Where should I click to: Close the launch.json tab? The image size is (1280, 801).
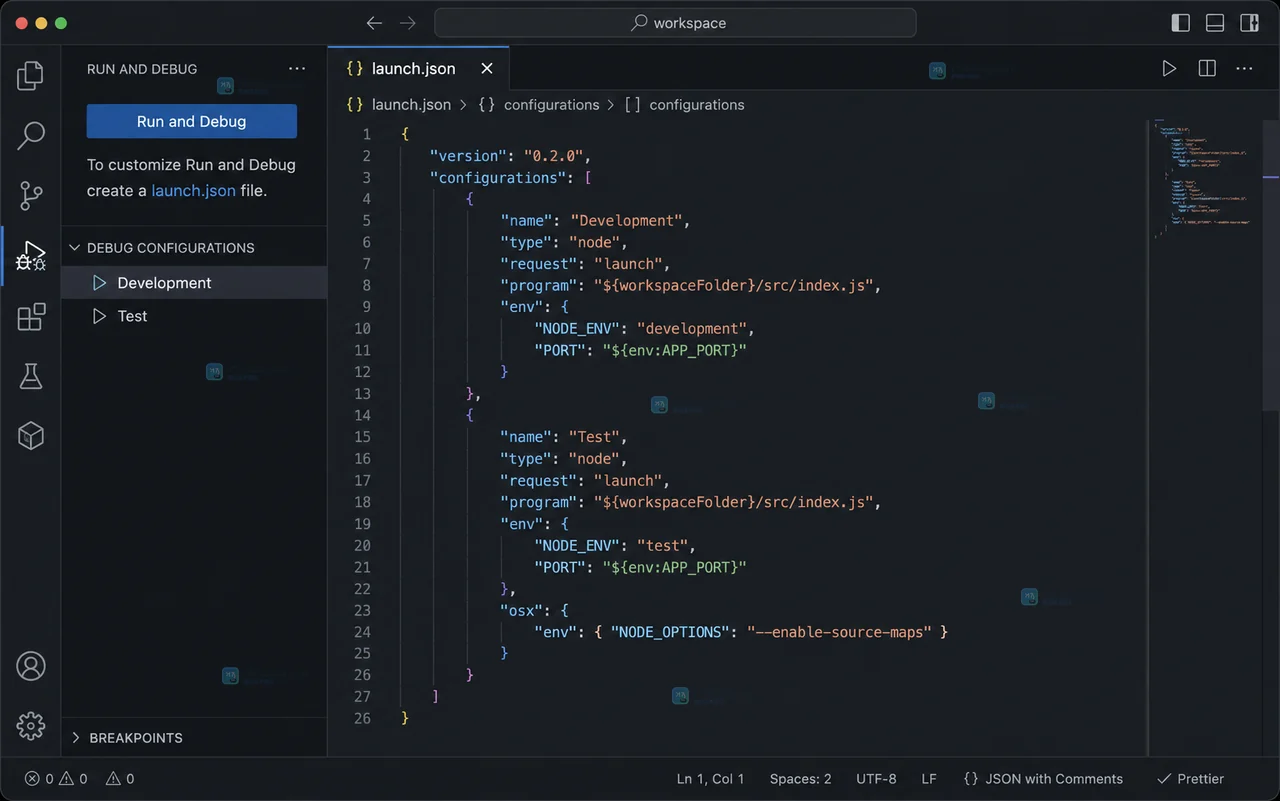(487, 68)
